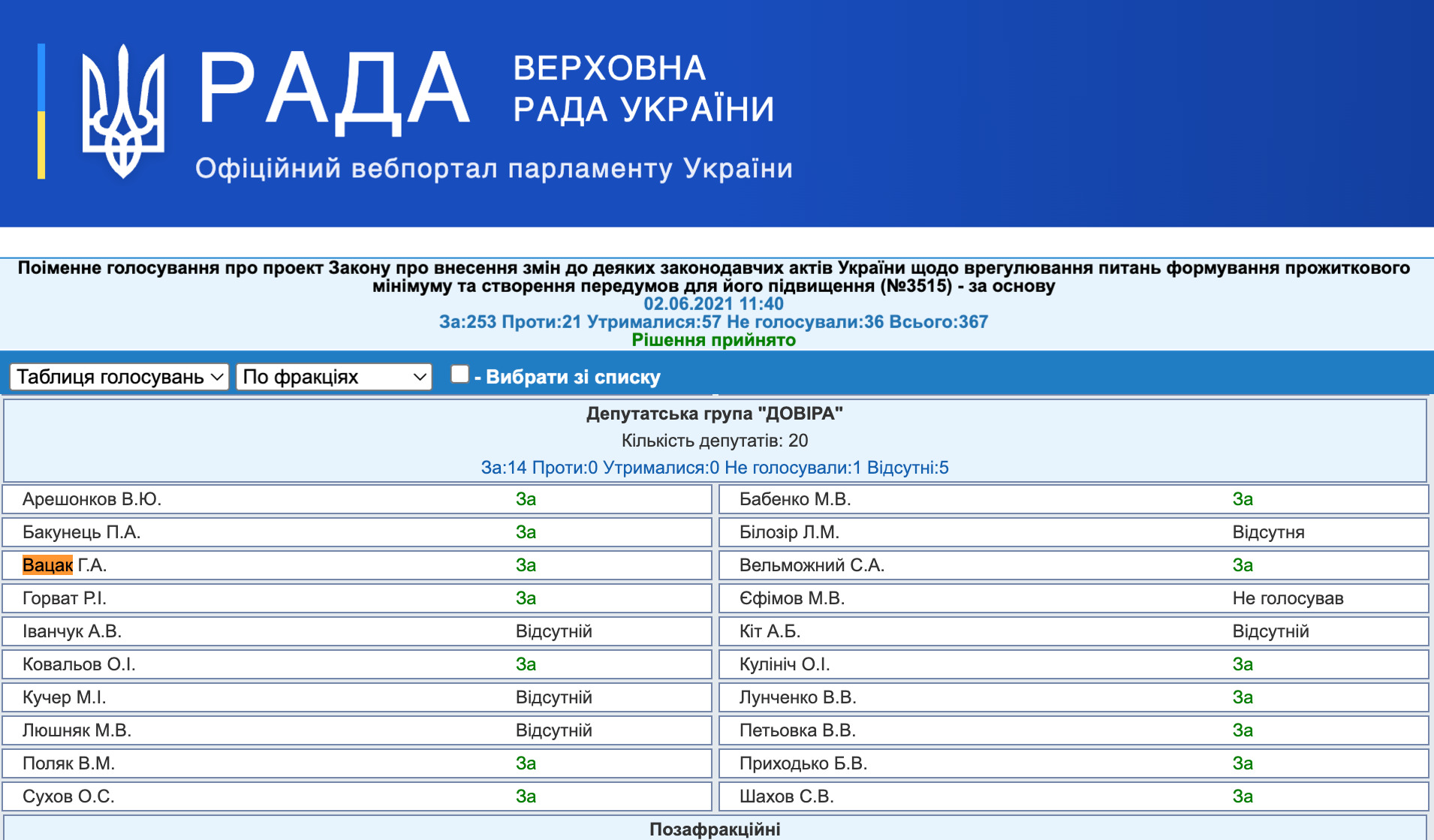The image size is (1434, 840).
Task: Click the Ukrainian trident emblem logo
Action: (x=123, y=111)
